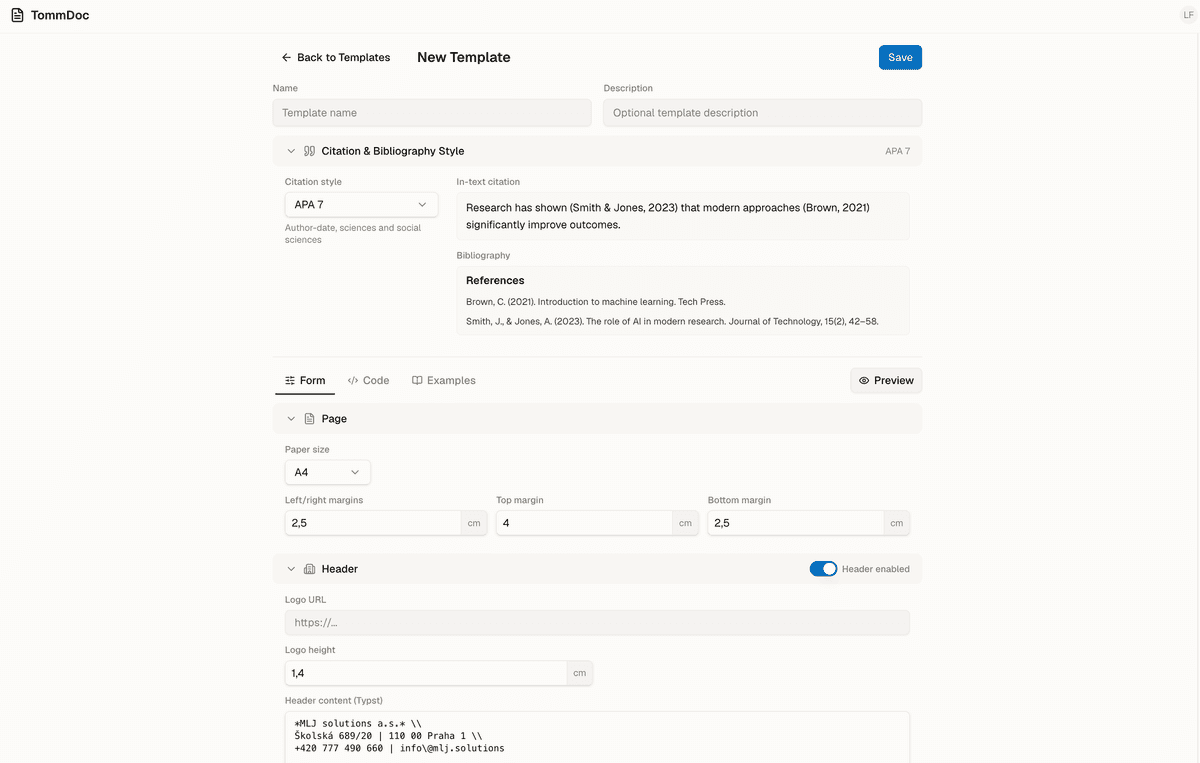Go back to Templates

click(x=336, y=57)
